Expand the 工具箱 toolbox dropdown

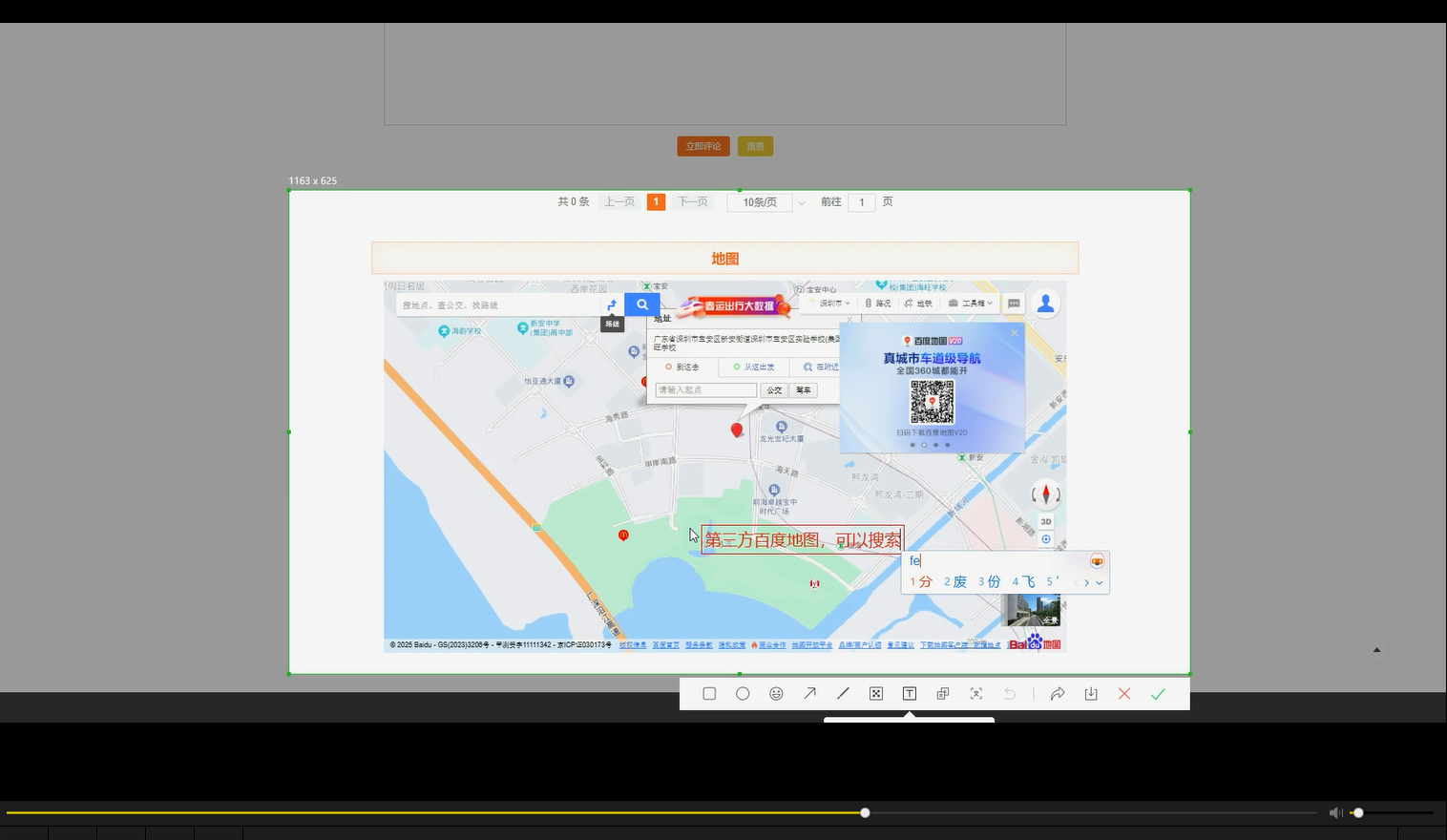[970, 304]
